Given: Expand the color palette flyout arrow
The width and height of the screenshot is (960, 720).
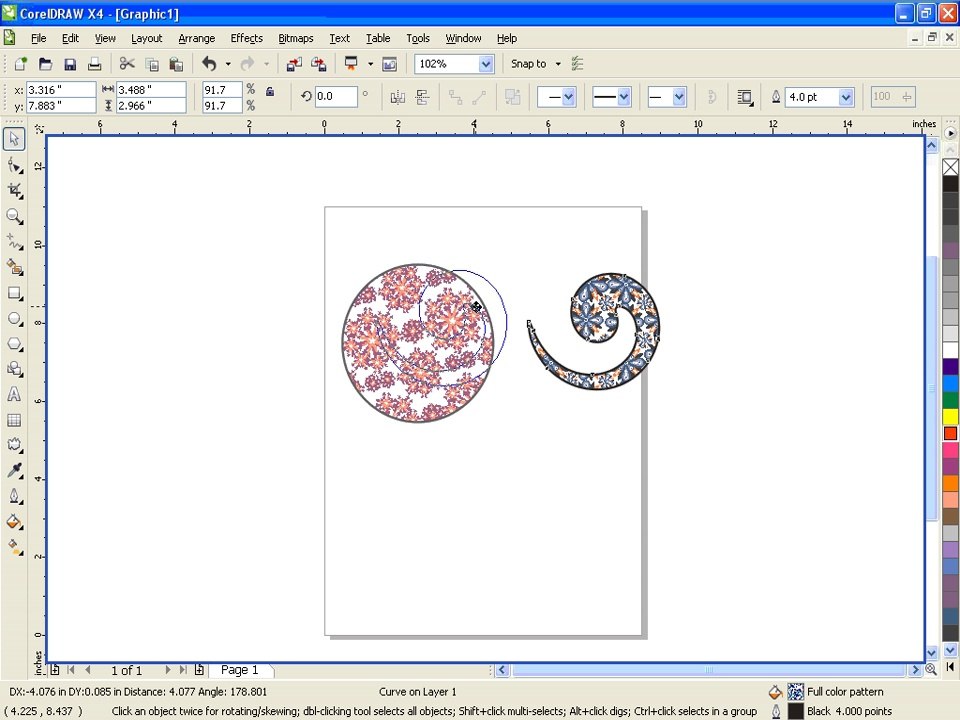Looking at the screenshot, I should (950, 133).
